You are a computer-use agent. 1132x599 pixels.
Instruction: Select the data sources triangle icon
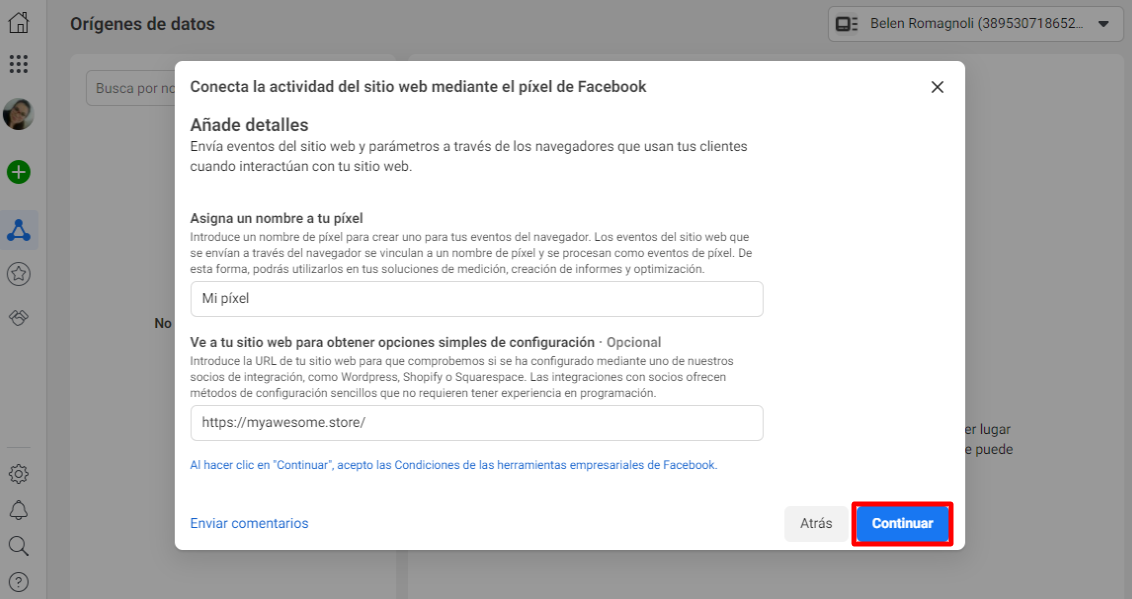click(19, 230)
